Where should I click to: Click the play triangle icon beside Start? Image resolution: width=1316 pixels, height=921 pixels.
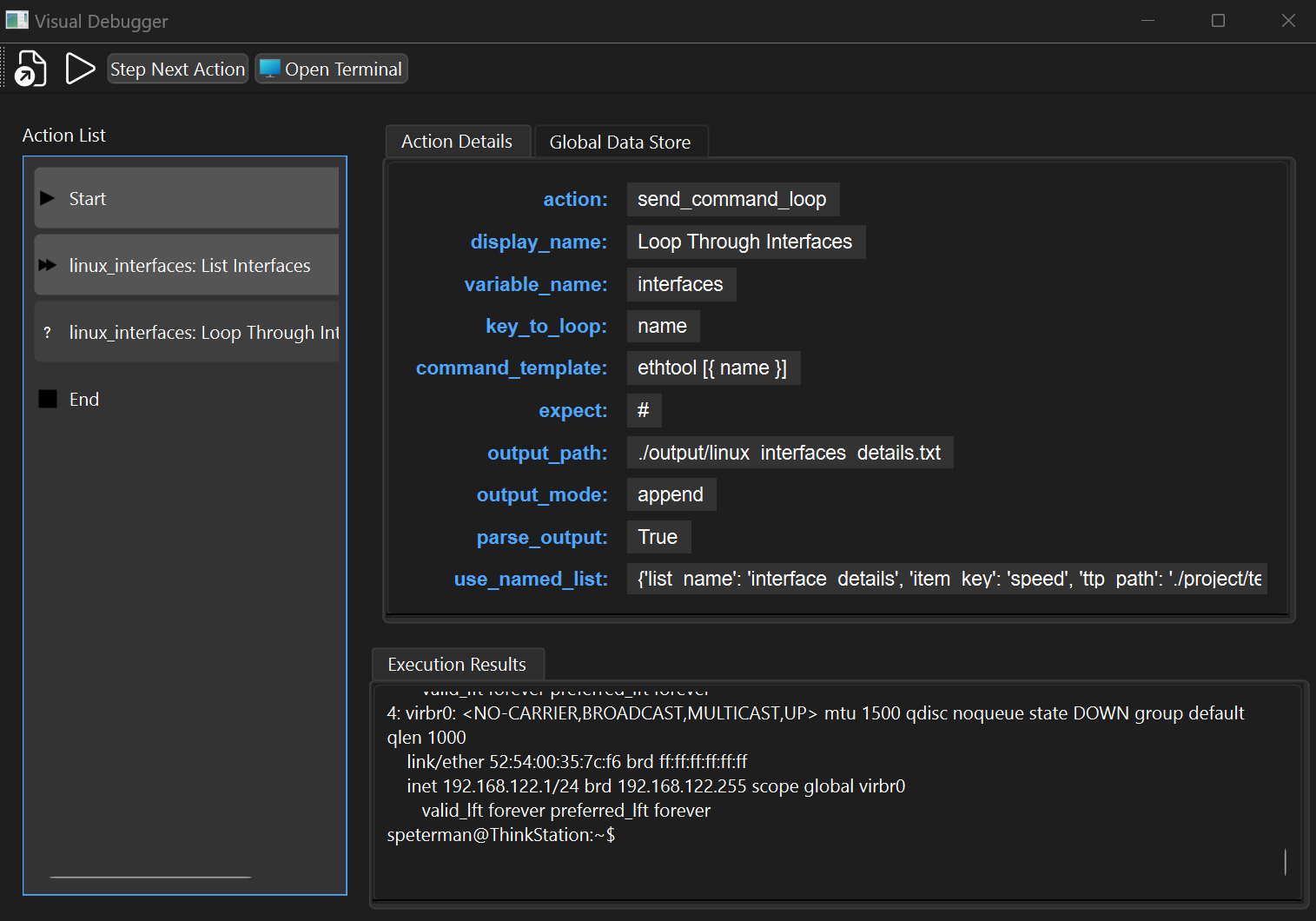point(48,198)
